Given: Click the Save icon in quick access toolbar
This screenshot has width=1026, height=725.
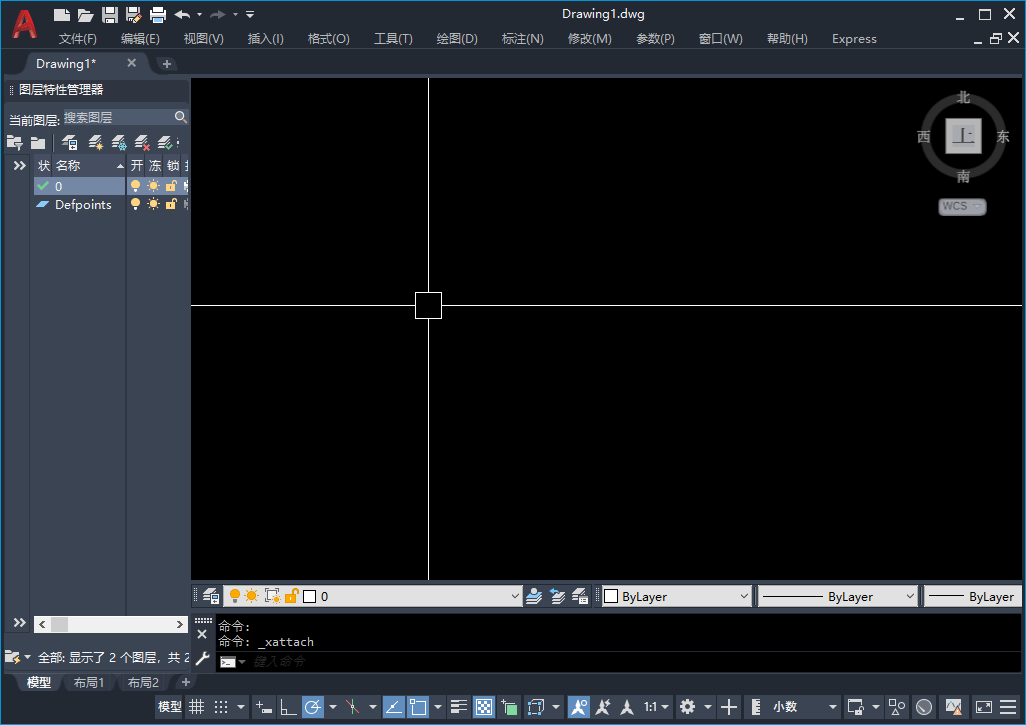Looking at the screenshot, I should tap(110, 14).
